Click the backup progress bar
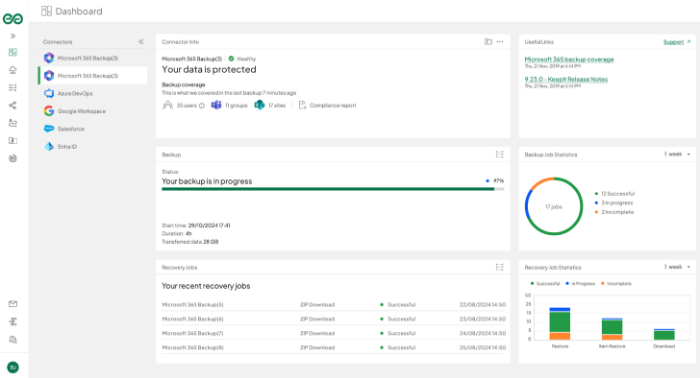Screen dimensions: 700x378 coord(333,189)
